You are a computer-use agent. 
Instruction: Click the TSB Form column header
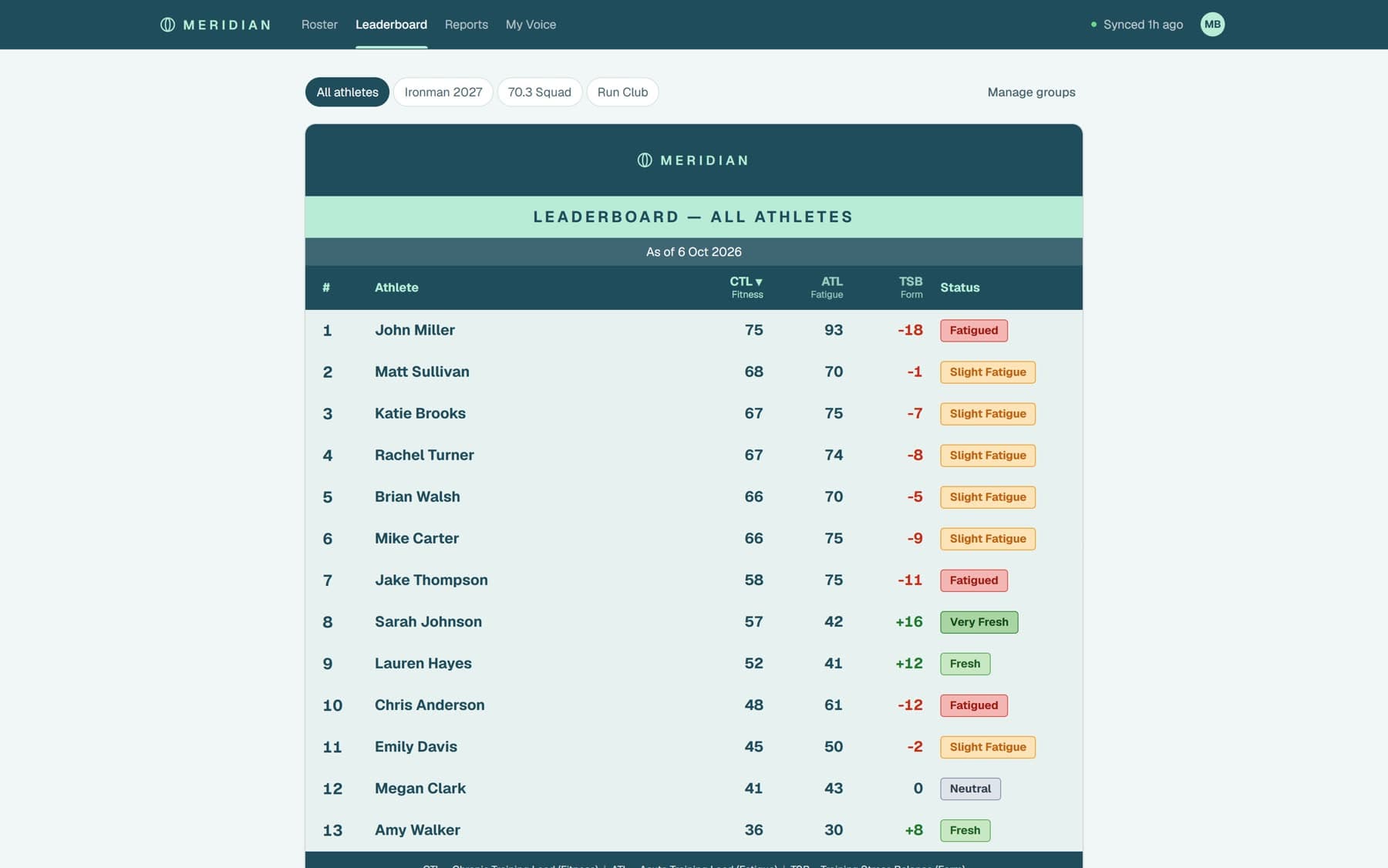[x=911, y=287]
